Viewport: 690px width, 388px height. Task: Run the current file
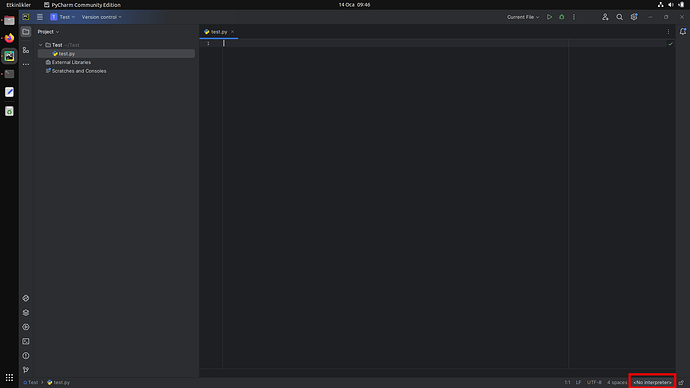(549, 17)
